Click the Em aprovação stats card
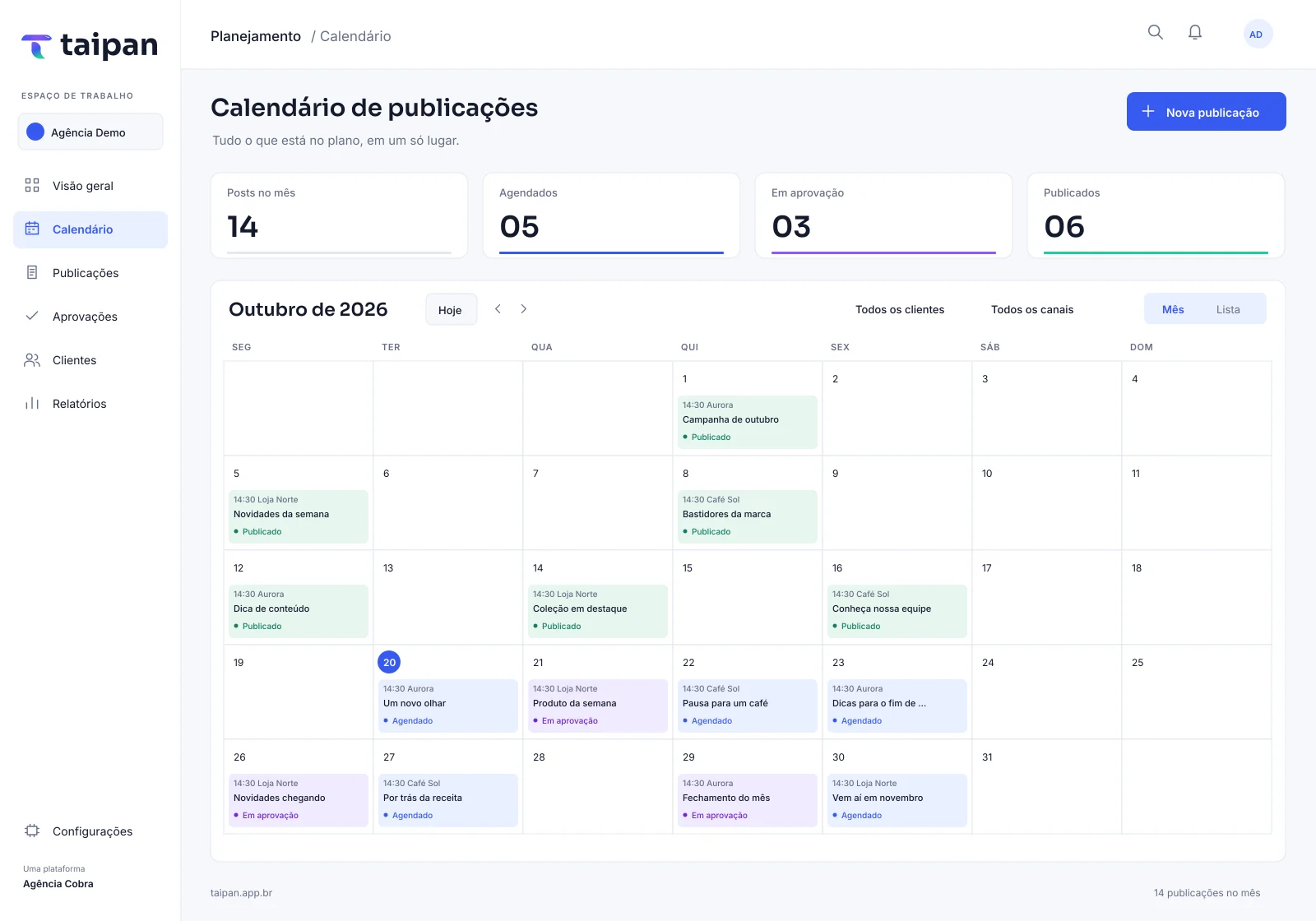The image size is (1316, 921). click(x=883, y=215)
